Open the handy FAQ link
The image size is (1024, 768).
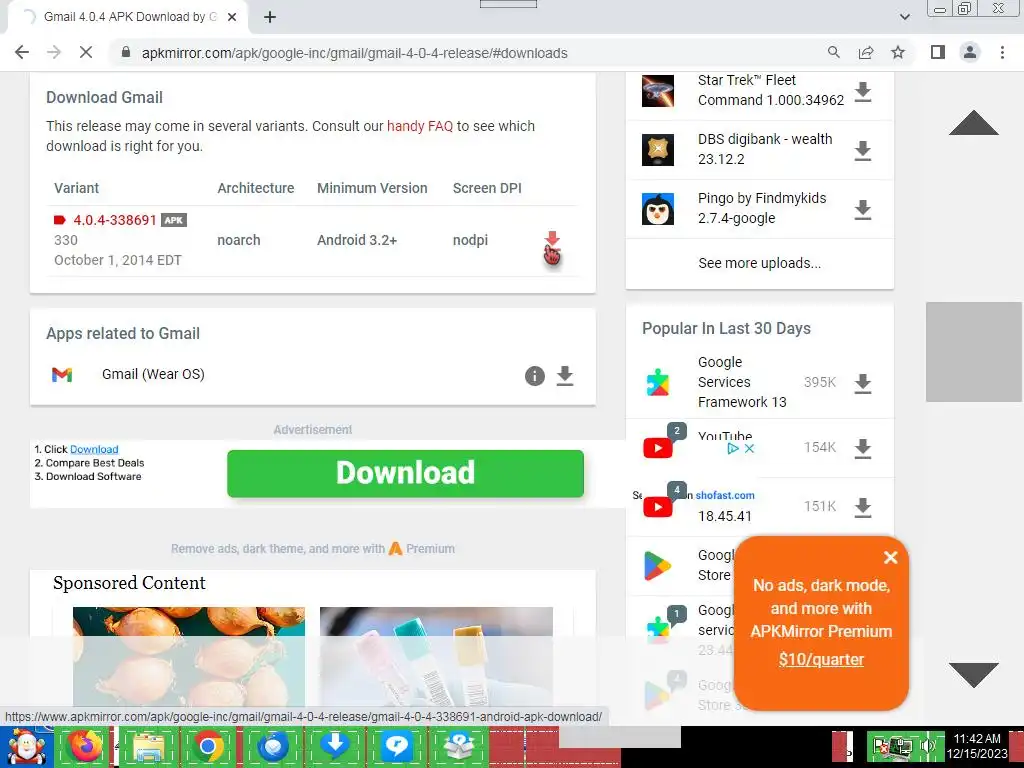click(x=419, y=126)
